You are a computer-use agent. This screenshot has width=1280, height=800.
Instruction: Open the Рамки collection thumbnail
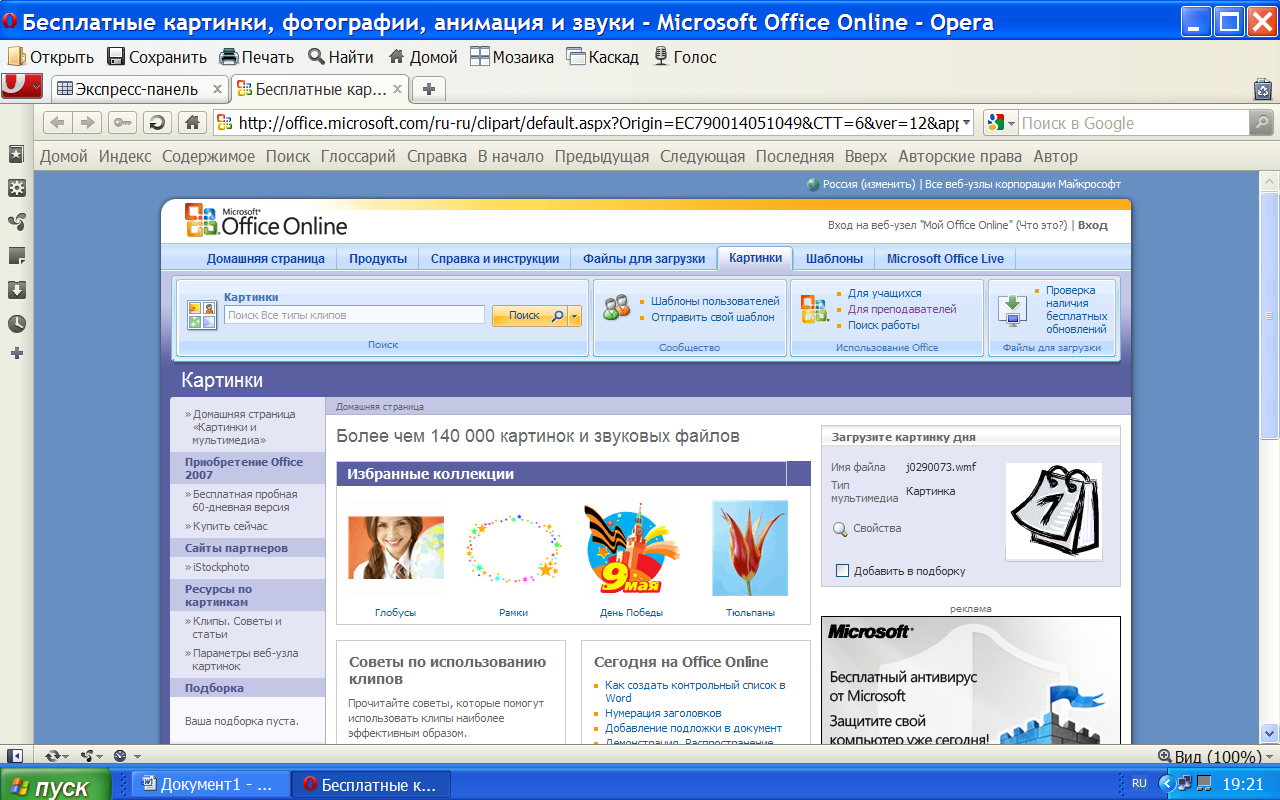tap(513, 548)
